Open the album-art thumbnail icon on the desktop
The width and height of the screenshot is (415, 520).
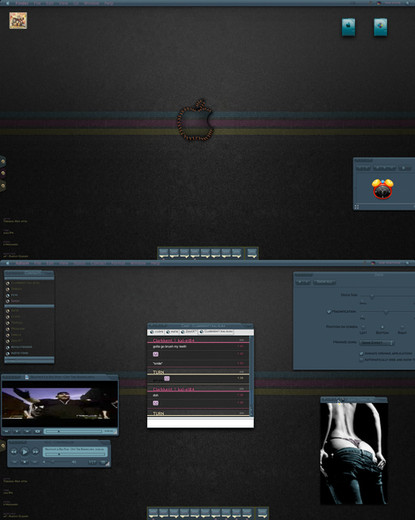point(18,21)
